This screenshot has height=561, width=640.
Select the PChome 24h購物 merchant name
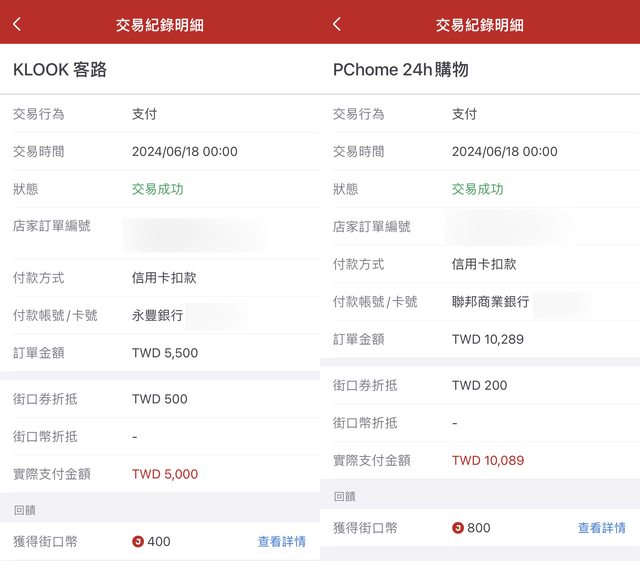coord(400,70)
